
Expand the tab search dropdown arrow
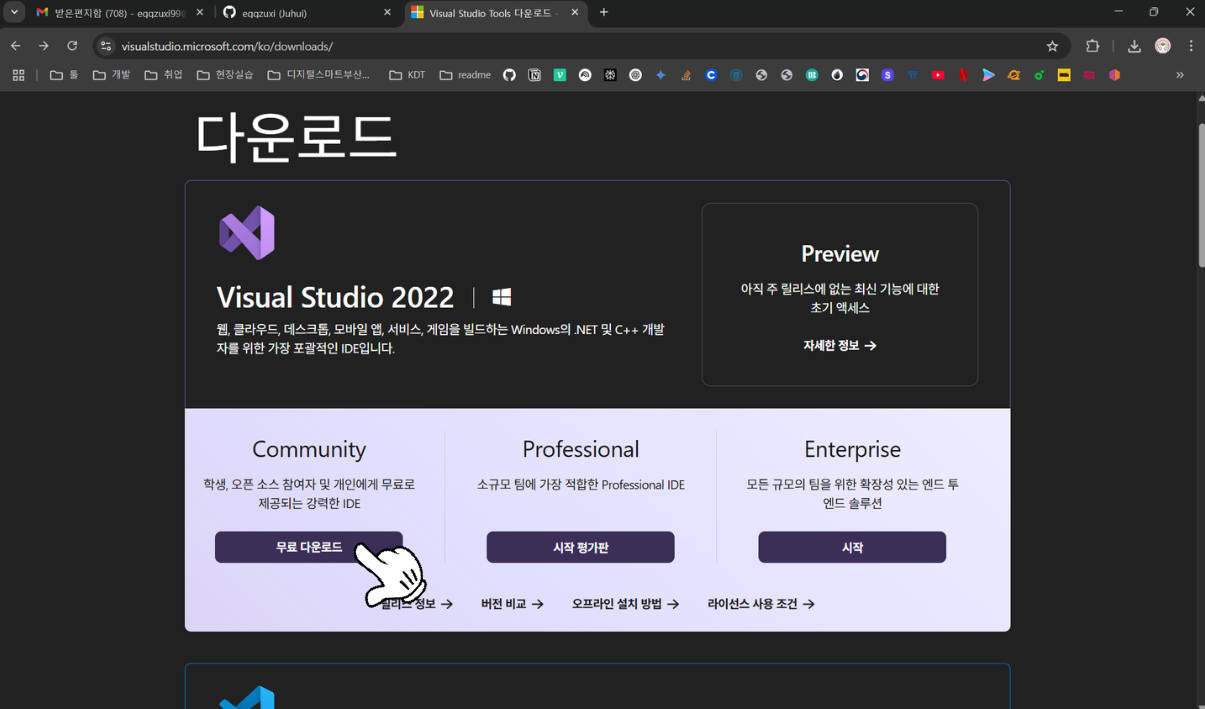click(x=13, y=14)
